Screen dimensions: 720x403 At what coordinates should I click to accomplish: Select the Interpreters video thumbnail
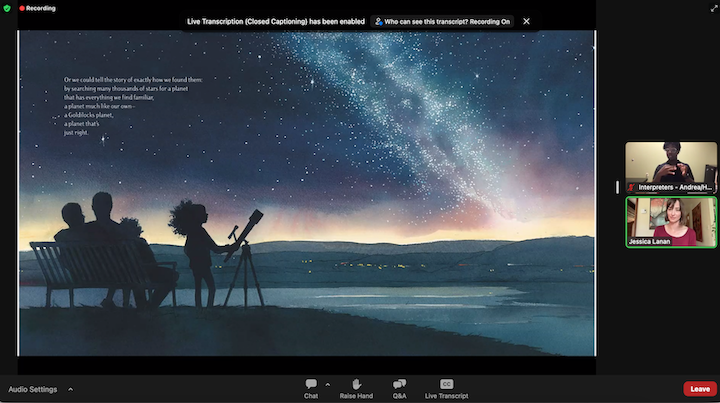point(671,167)
